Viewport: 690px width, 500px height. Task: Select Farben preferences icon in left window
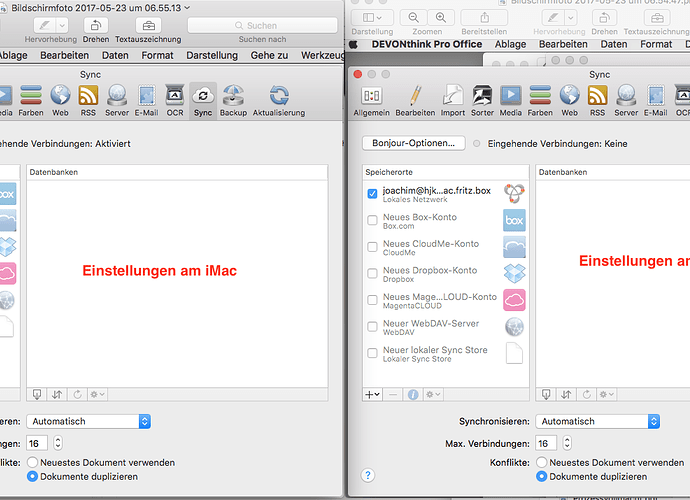tap(31, 101)
